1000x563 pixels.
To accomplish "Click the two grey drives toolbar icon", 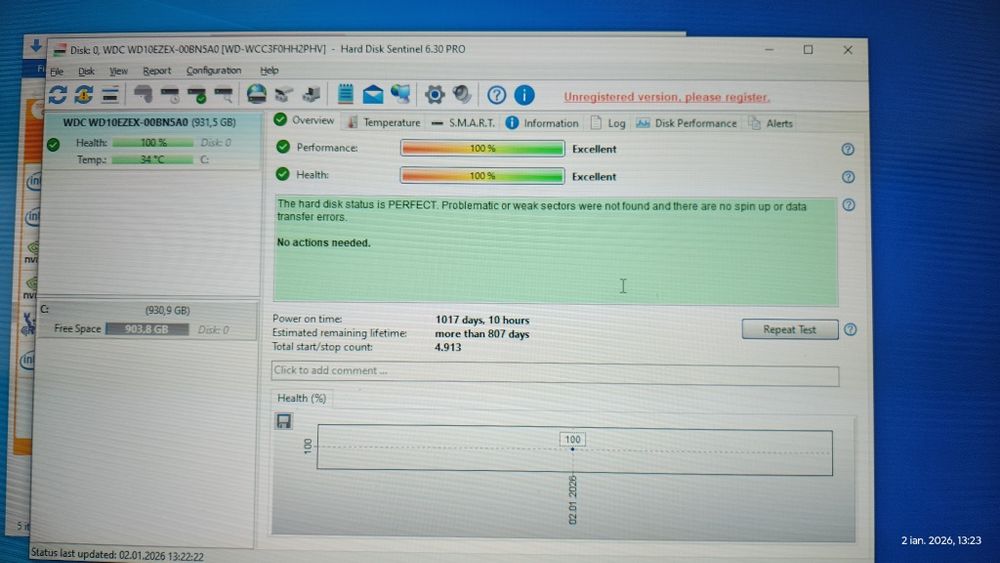I will 284,94.
